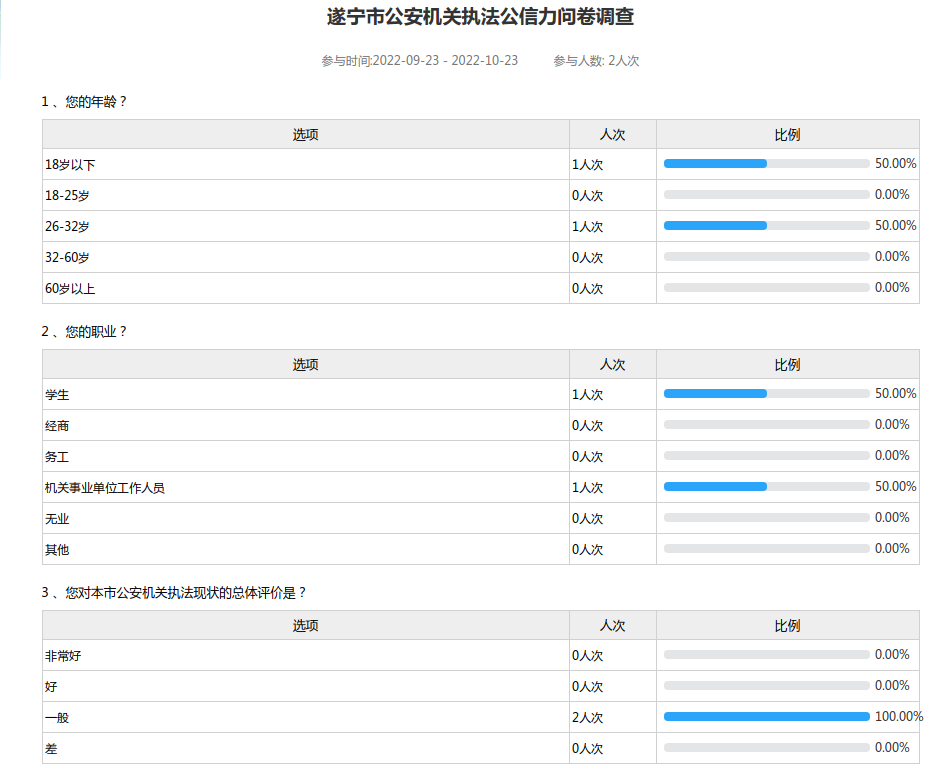Click the 经商 option label
Screen dimensions: 931x773
pyautogui.click(x=57, y=426)
